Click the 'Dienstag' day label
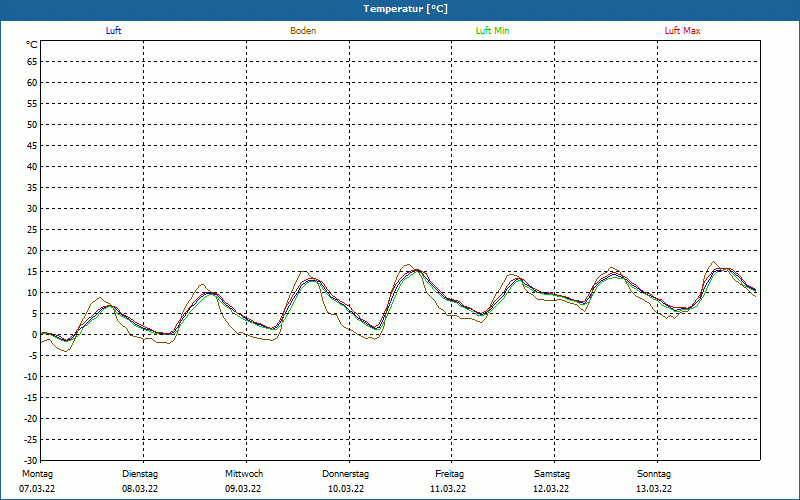Viewport: 800px width, 500px height. pos(140,474)
